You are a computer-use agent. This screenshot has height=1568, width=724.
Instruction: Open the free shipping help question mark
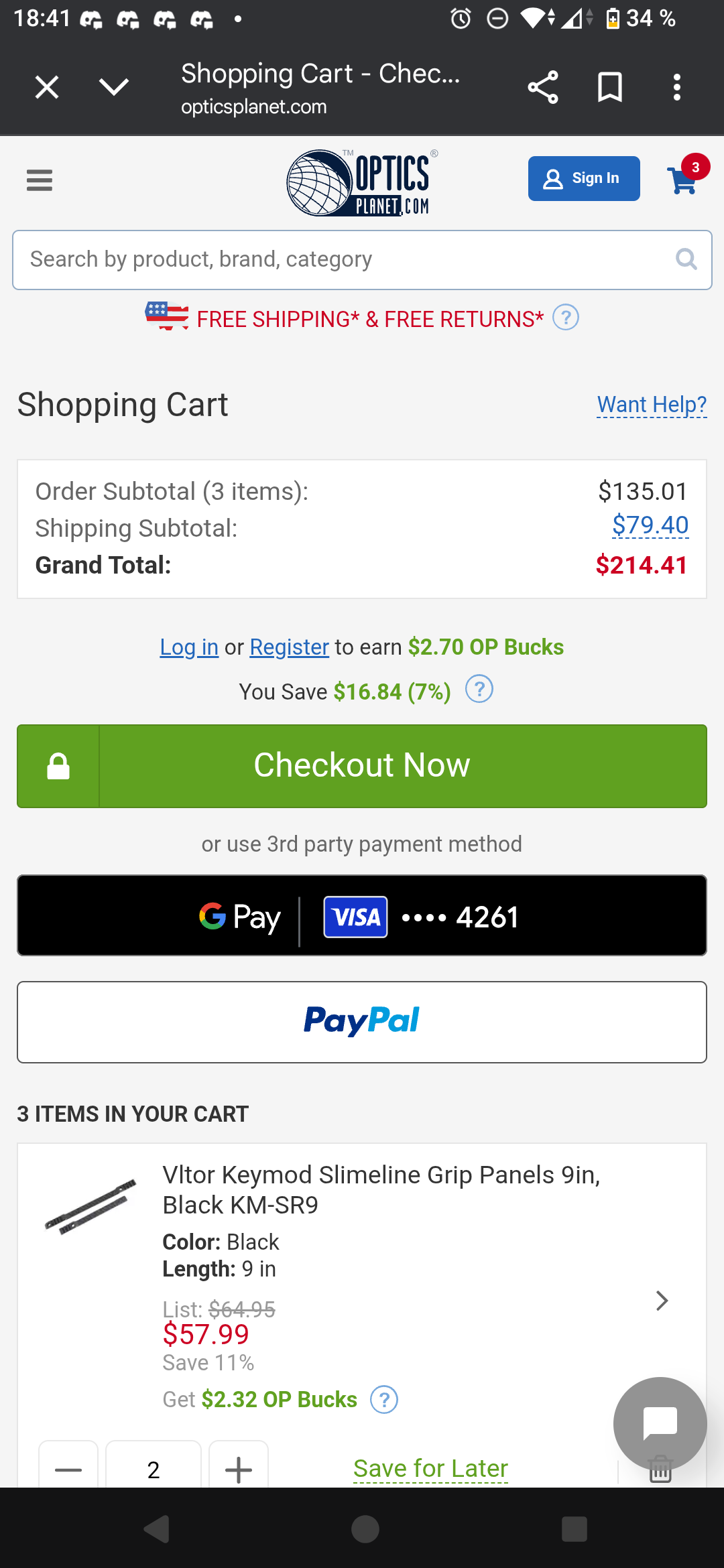pos(565,318)
